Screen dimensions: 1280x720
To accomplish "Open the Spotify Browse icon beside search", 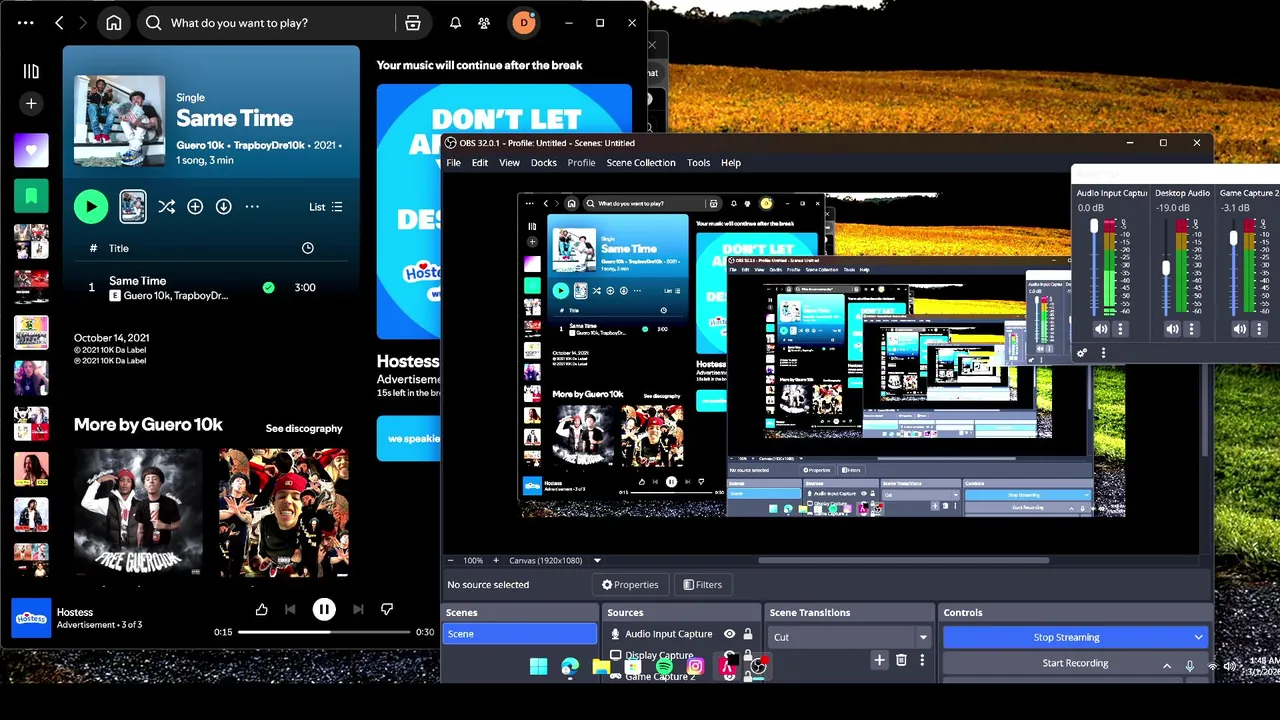I will (413, 22).
